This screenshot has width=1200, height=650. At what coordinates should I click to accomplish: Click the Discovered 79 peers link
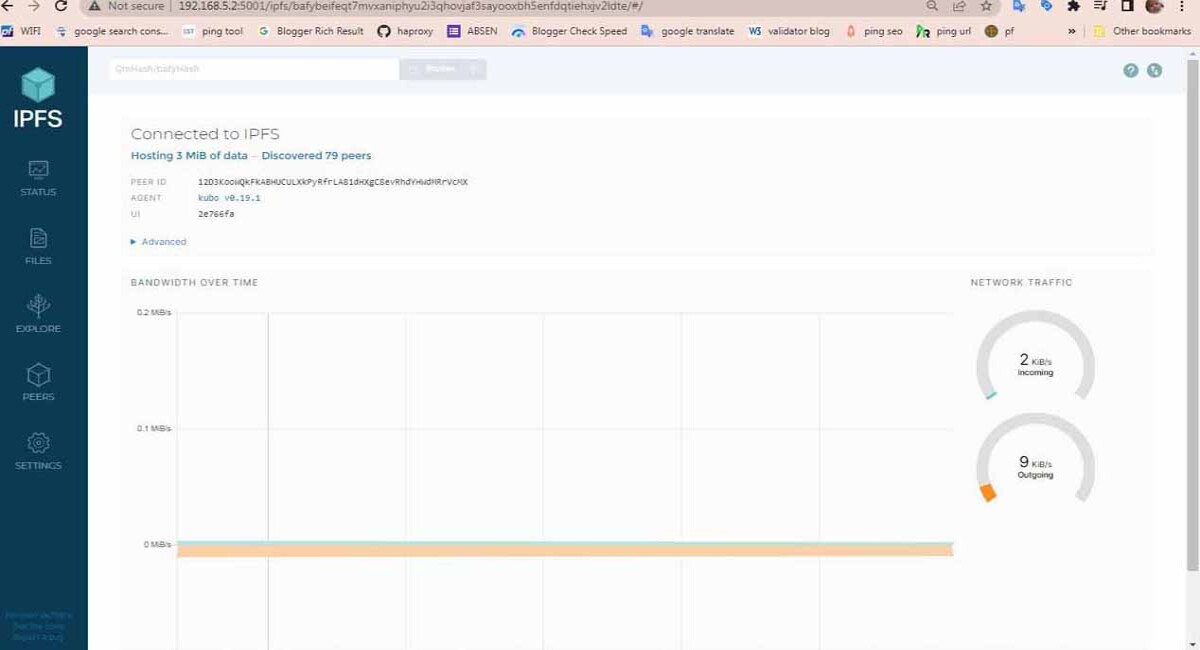(x=316, y=156)
